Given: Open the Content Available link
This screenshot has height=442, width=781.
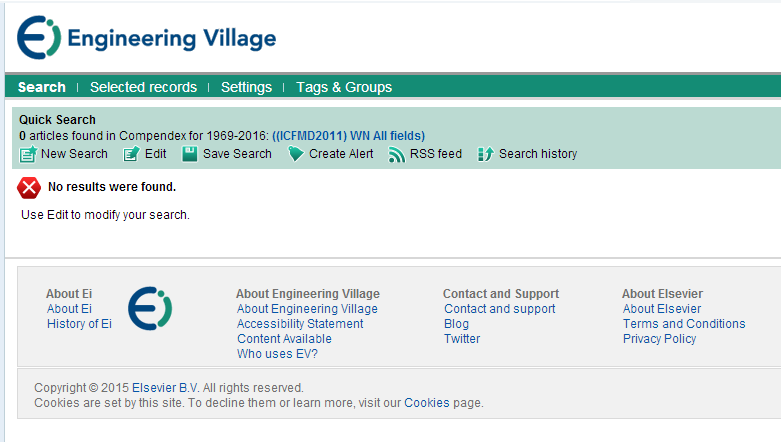Looking at the screenshot, I should coord(284,339).
